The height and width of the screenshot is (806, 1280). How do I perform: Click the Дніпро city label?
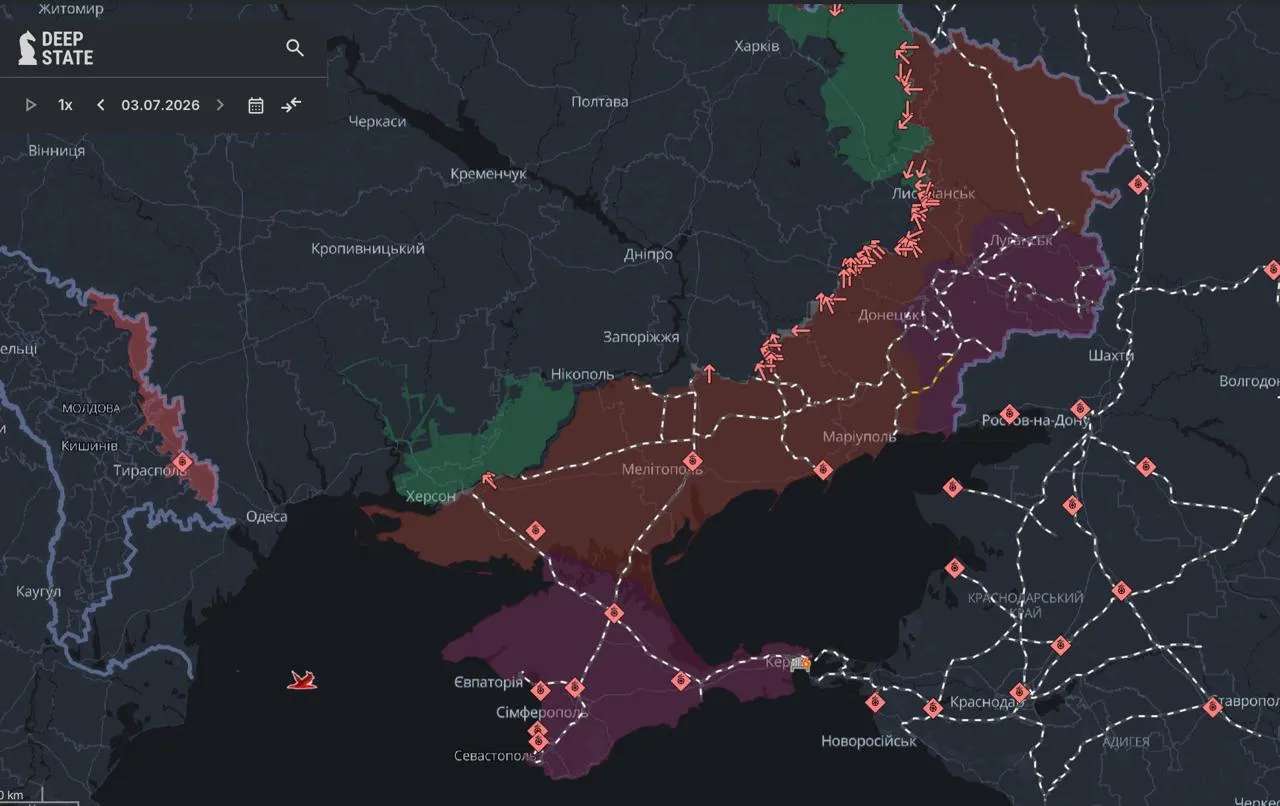coord(648,254)
